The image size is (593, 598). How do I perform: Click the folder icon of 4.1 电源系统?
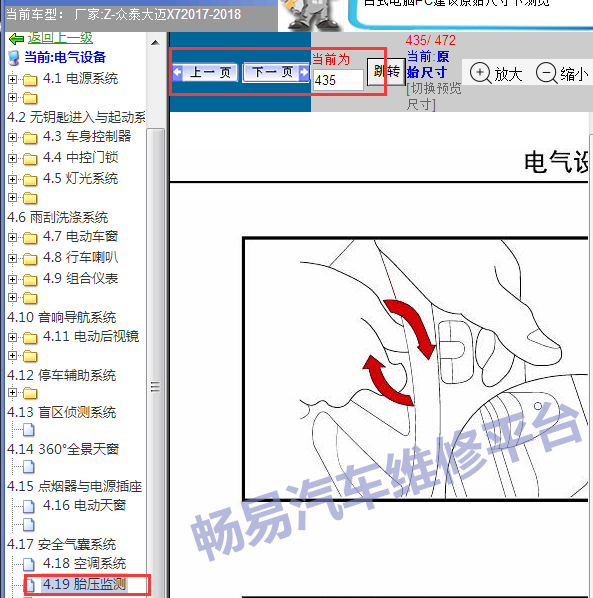point(30,80)
